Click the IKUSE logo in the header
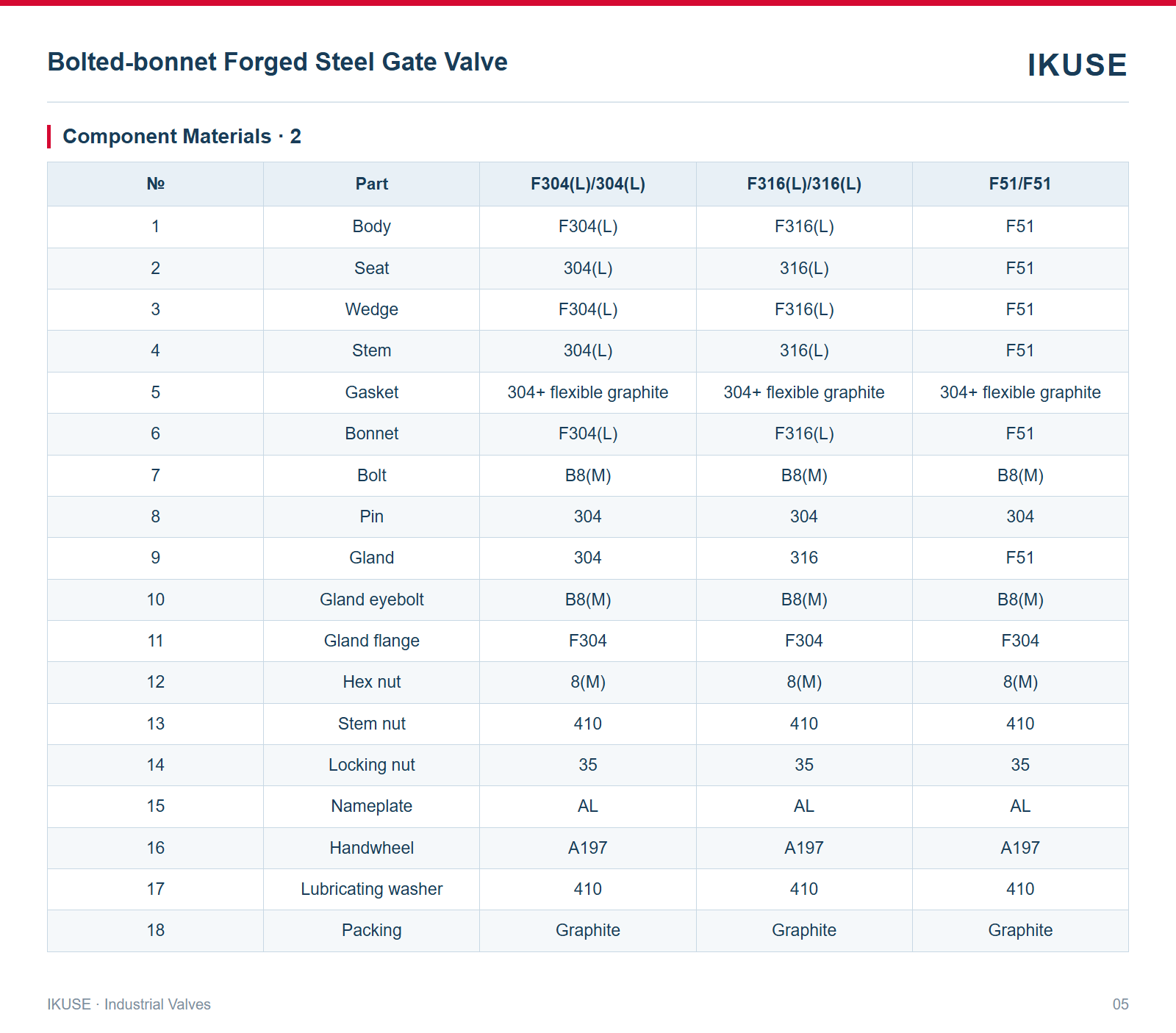 1077,65
